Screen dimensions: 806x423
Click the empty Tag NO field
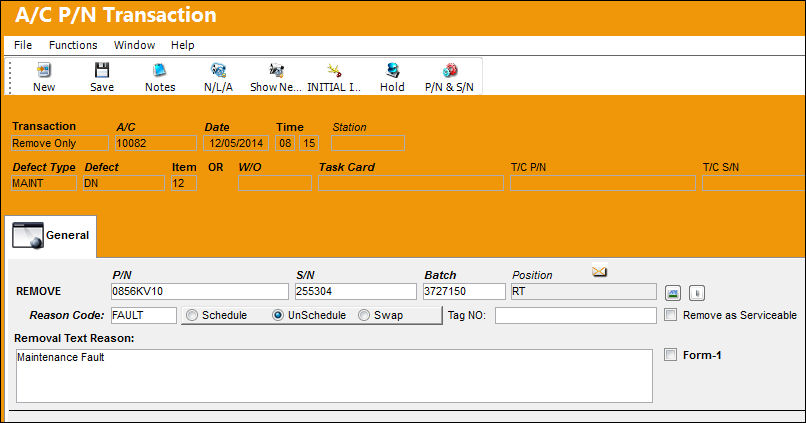tap(576, 315)
